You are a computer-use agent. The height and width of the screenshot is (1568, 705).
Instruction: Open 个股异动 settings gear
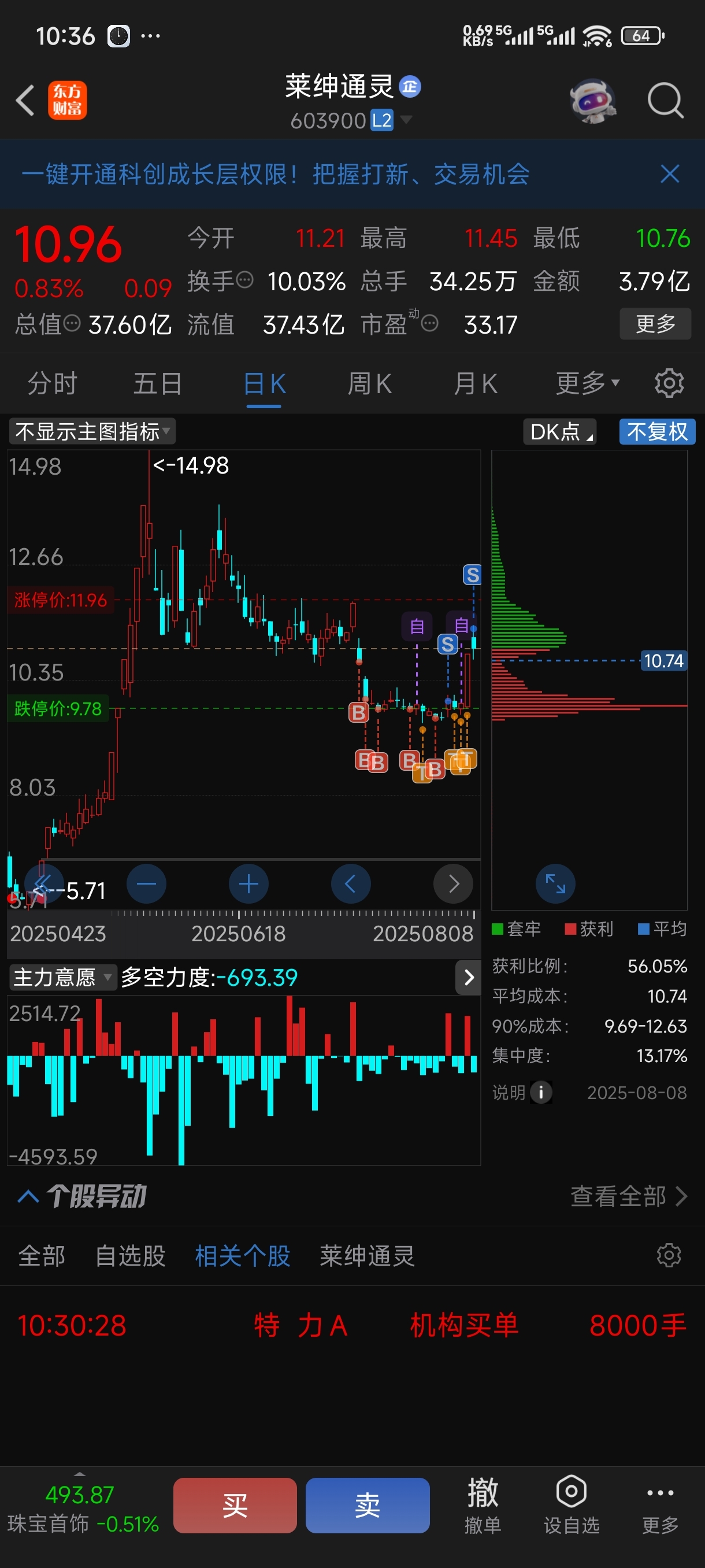669,1256
